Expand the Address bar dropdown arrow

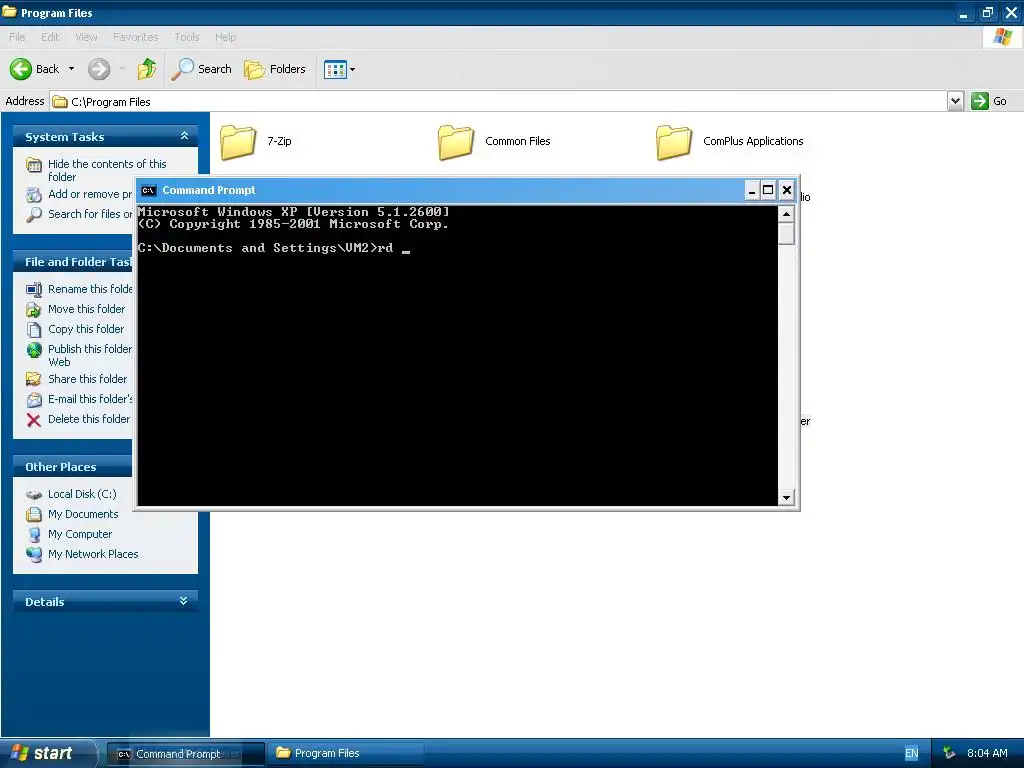(x=955, y=101)
